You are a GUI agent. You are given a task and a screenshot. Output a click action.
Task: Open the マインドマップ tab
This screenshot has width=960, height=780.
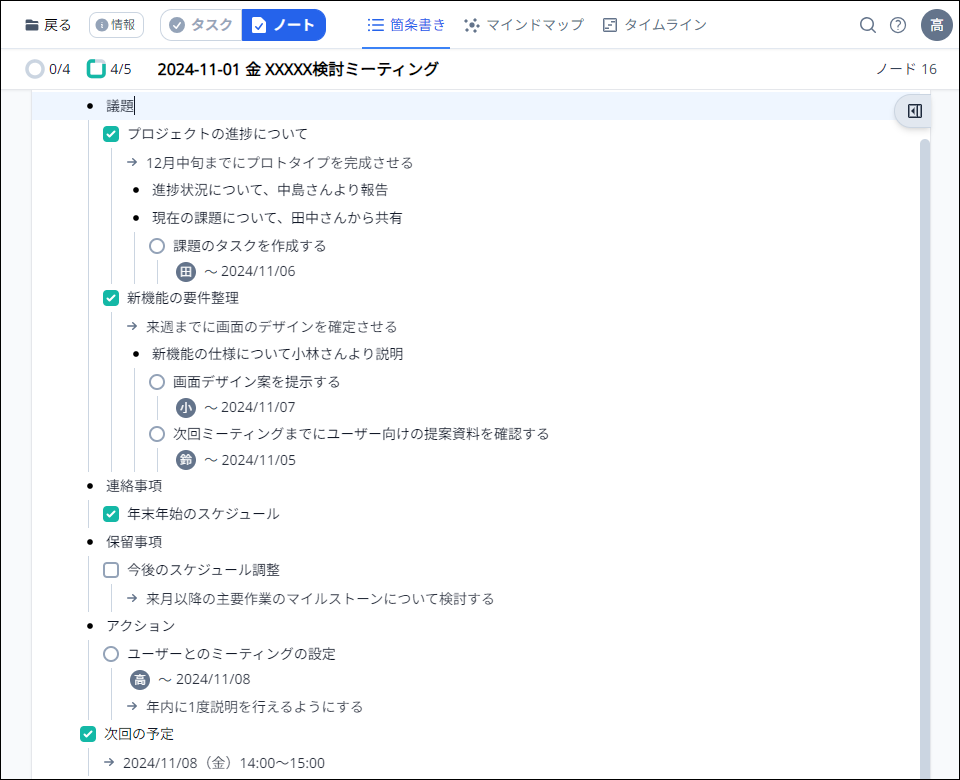pyautogui.click(x=524, y=25)
